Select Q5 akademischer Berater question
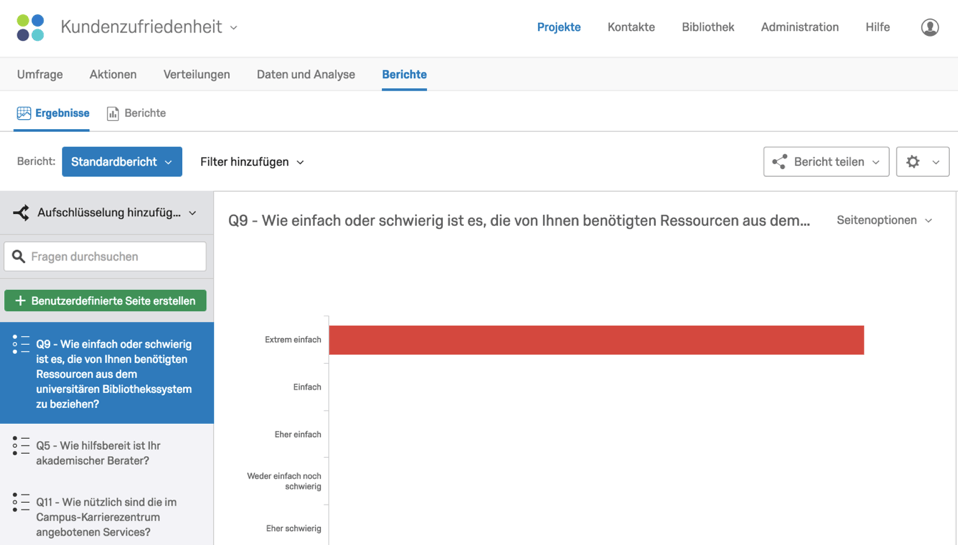This screenshot has height=545, width=958. pyautogui.click(x=107, y=453)
